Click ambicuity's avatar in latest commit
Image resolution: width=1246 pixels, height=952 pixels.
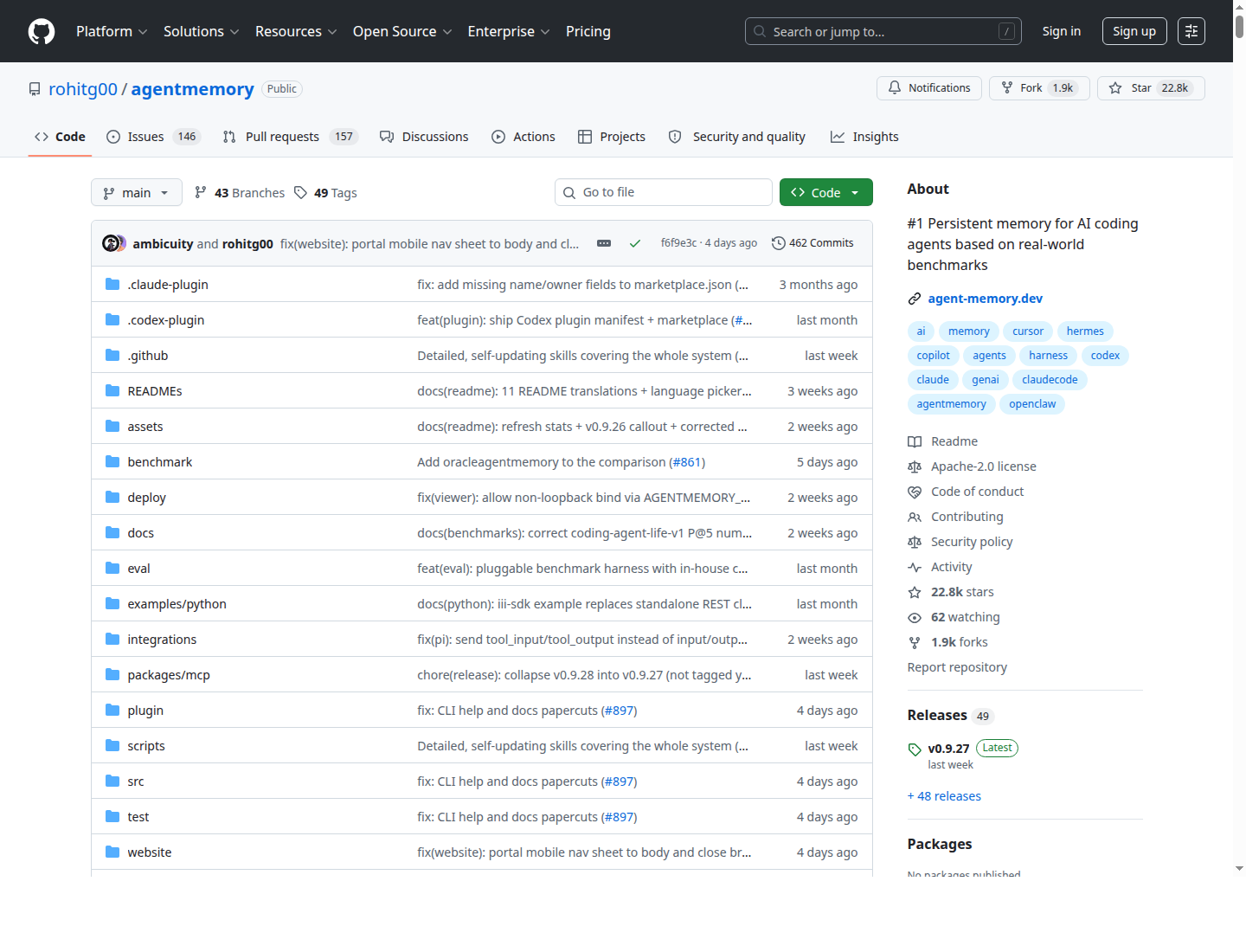(x=111, y=243)
